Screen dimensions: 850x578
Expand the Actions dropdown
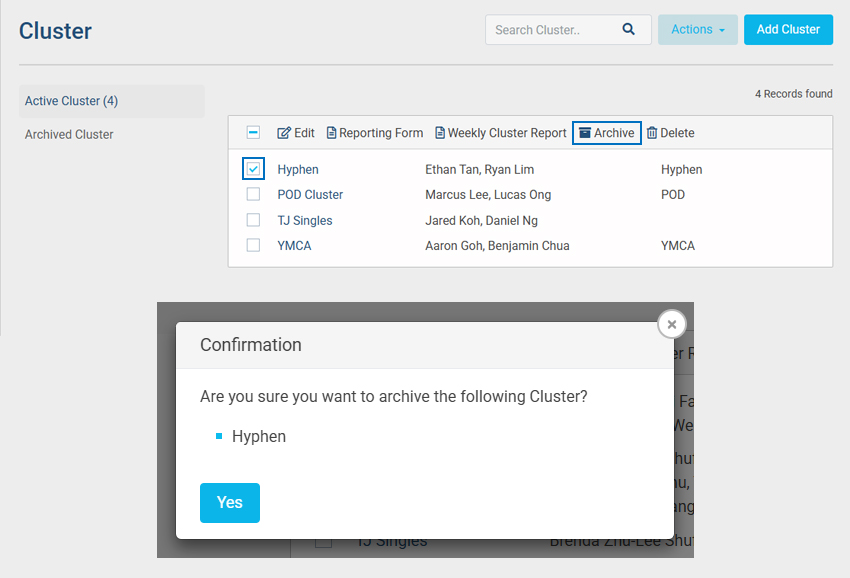(697, 30)
